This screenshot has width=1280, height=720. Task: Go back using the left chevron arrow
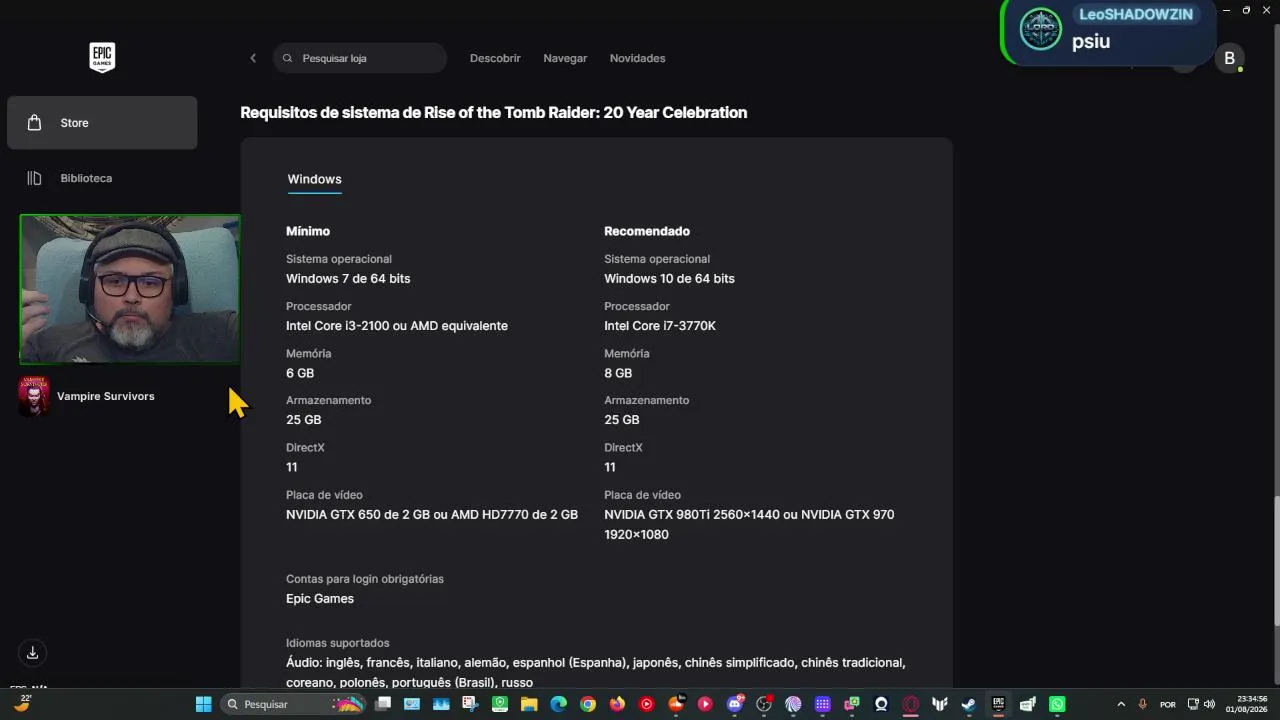click(x=253, y=58)
